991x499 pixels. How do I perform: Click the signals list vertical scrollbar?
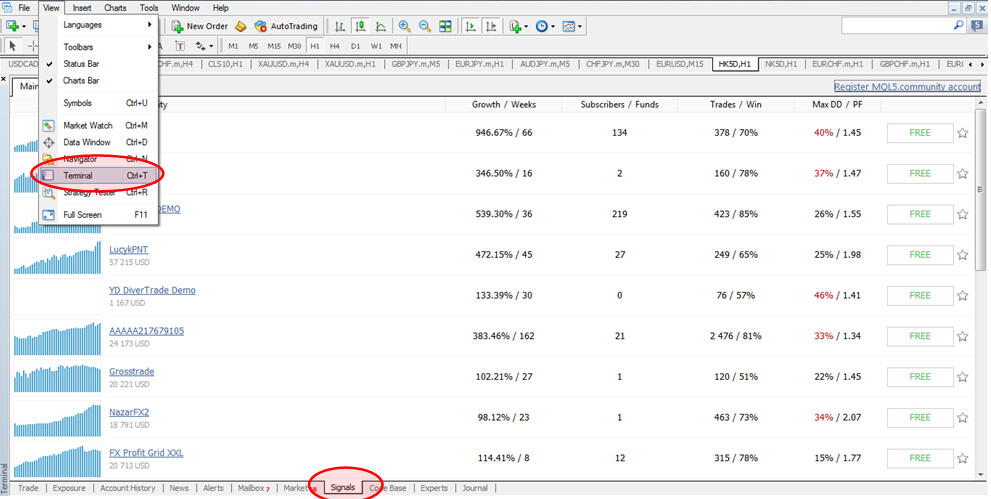click(981, 287)
